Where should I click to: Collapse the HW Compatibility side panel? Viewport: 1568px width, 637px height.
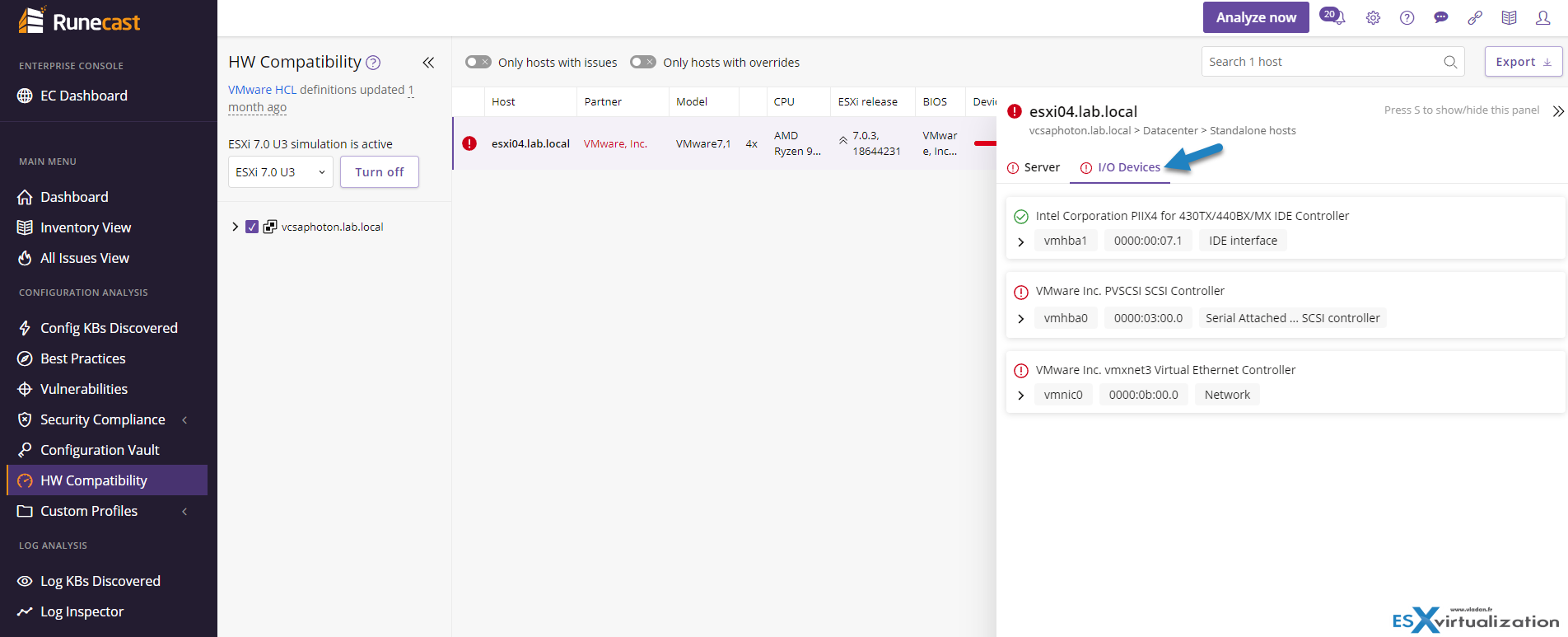(x=428, y=63)
